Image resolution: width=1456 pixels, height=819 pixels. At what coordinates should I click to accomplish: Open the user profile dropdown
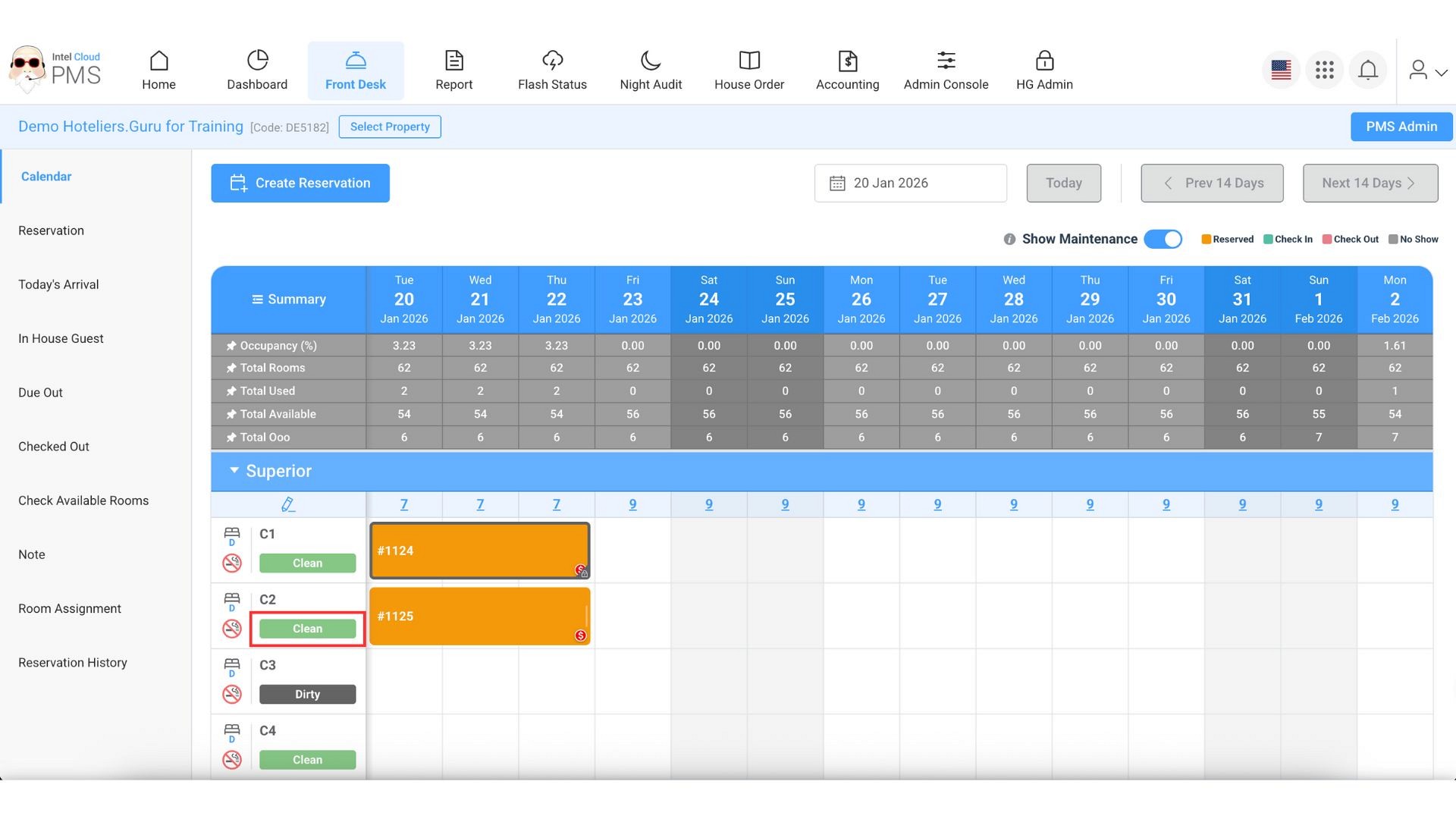pos(1428,71)
